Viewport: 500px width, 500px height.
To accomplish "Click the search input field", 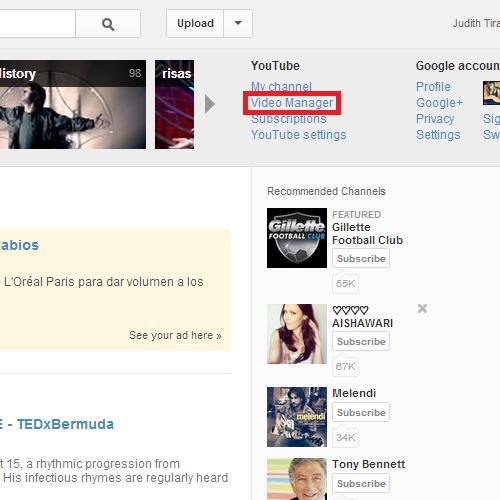I will [37, 23].
